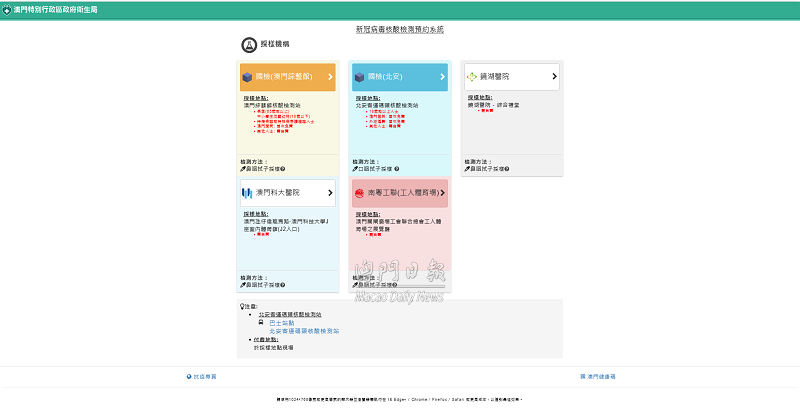Click the red logo on 南粵工聯 card
Viewport: 800px width, 408px height.
pos(358,192)
